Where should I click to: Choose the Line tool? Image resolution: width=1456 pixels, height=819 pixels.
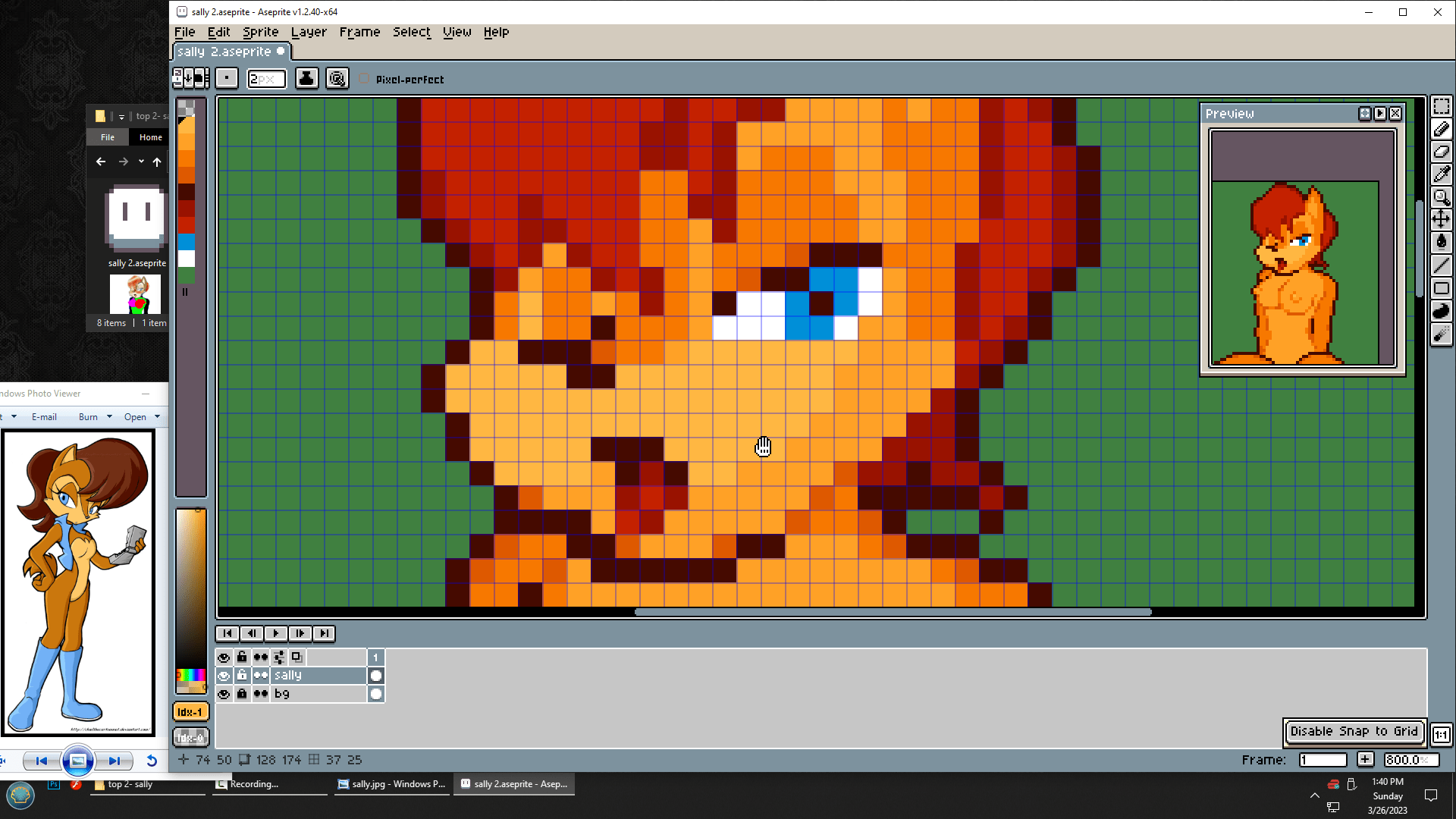tap(1441, 265)
